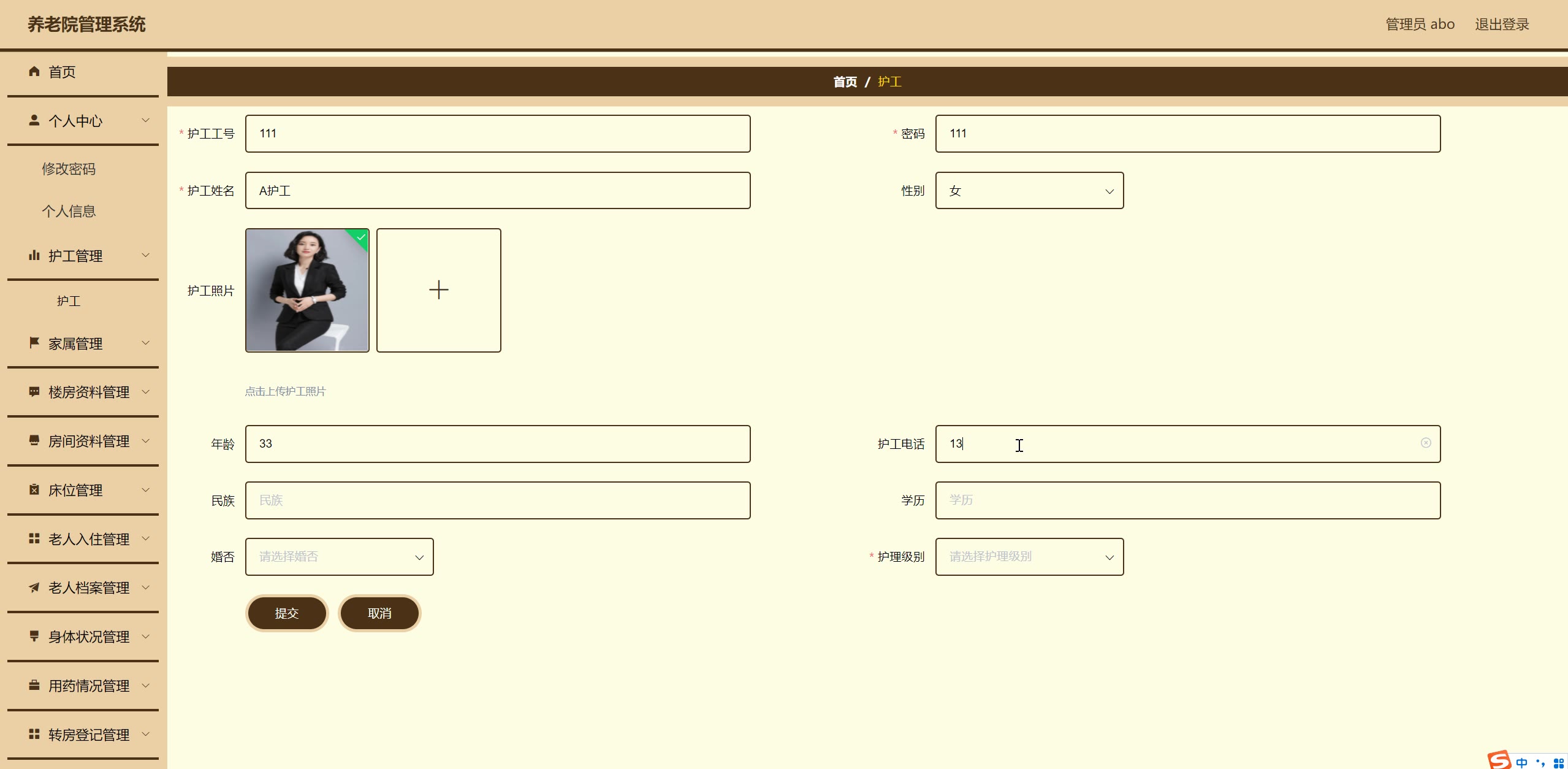Open the 性别 dropdown

point(1029,191)
